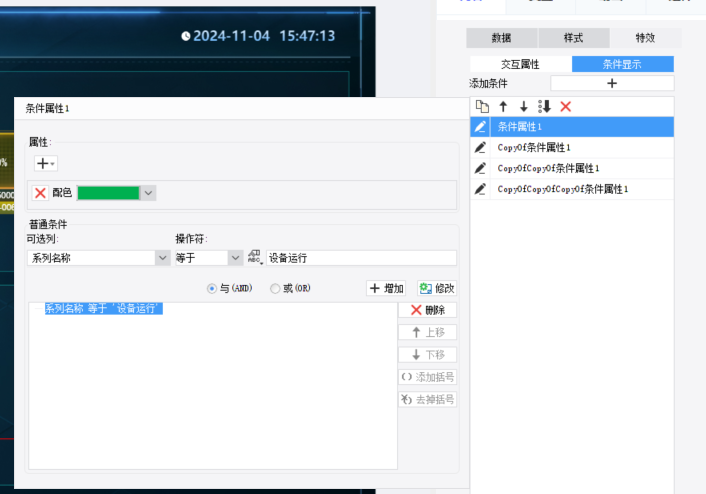The height and width of the screenshot is (494, 706).
Task: Select the 与(AND) radio button
Action: point(212,289)
